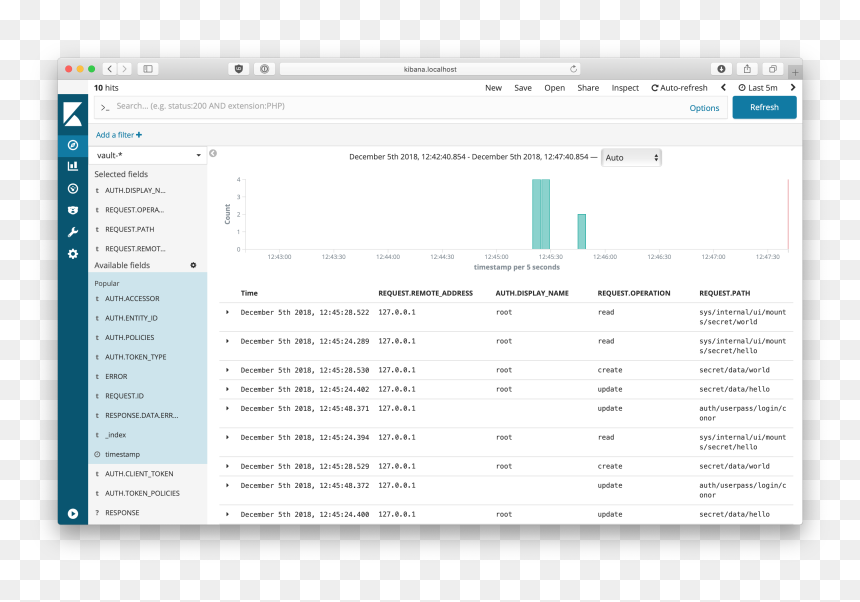This screenshot has height=602, width=860.
Task: Toggle the browser sidebar button
Action: coord(148,69)
